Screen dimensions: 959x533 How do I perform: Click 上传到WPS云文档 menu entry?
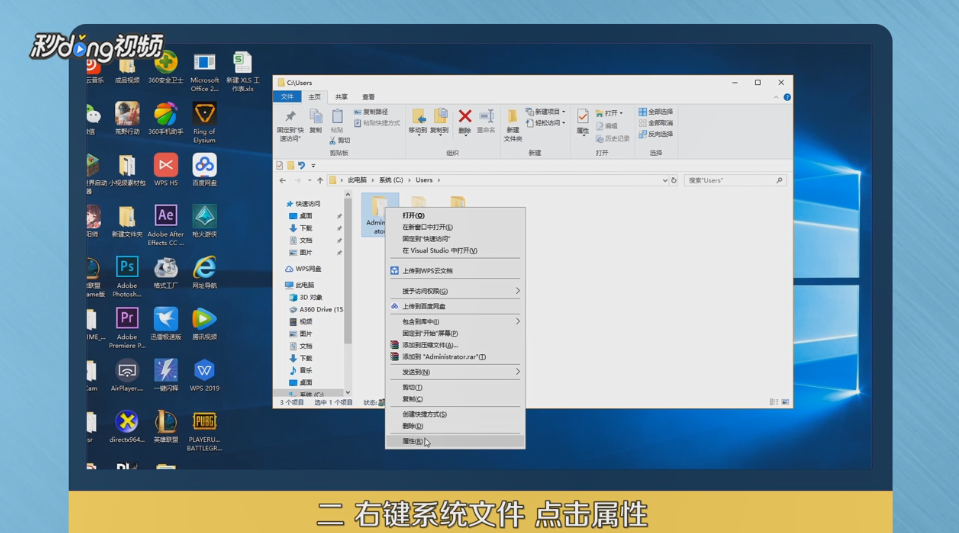tap(454, 270)
